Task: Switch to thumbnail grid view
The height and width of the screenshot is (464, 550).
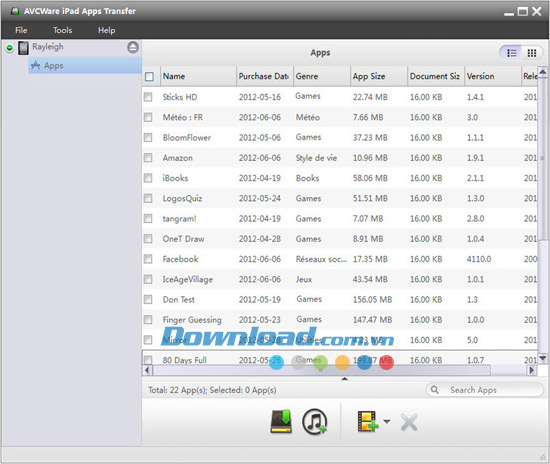Action: pos(532,53)
